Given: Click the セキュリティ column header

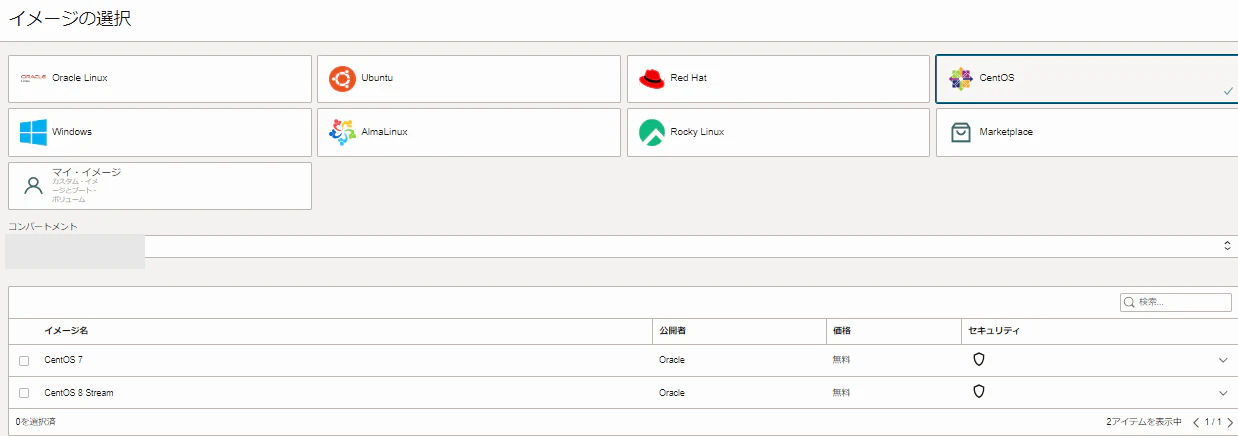Looking at the screenshot, I should (x=993, y=330).
